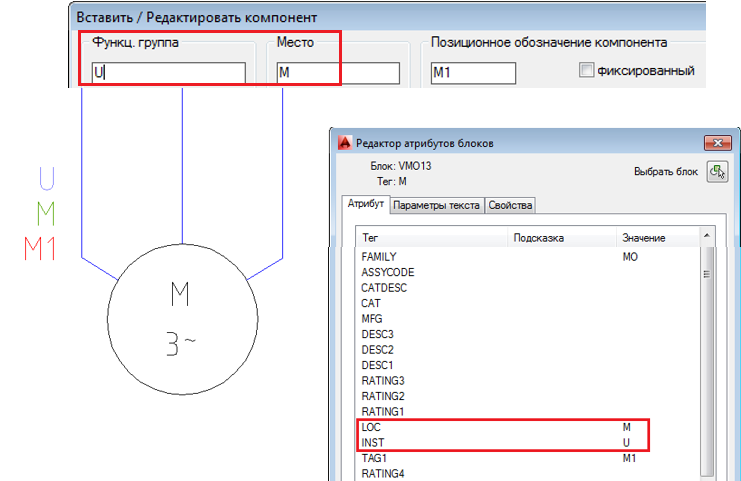Select the DESC1 attribute row
741x481 pixels.
527,365
